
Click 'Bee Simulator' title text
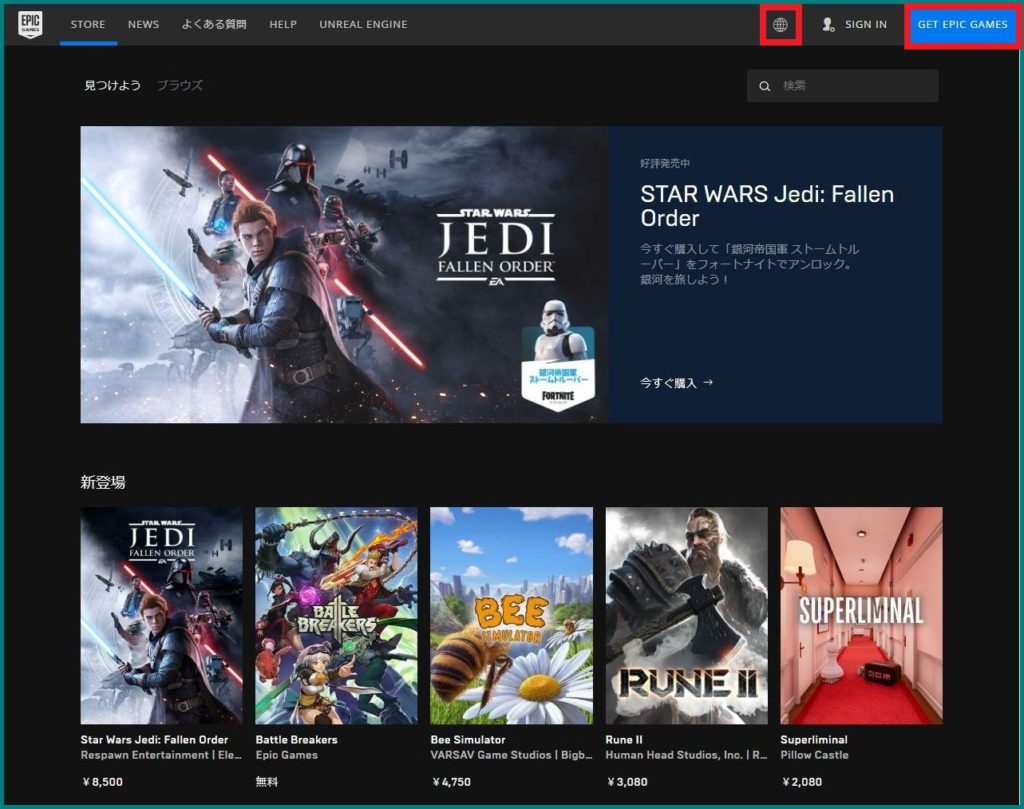[x=468, y=740]
